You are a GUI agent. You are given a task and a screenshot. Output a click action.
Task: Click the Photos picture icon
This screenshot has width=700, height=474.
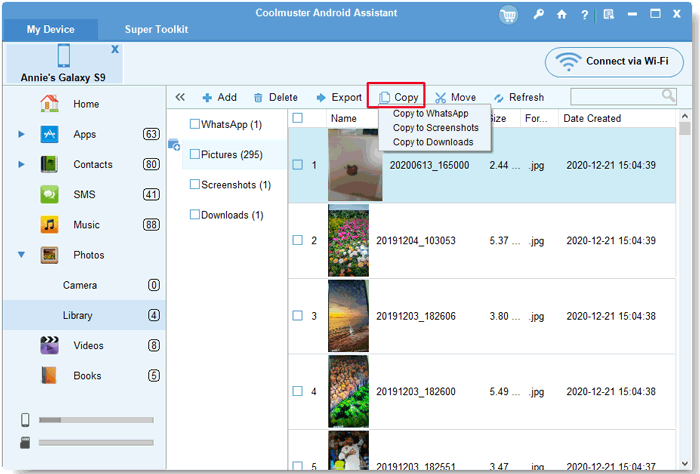pos(49,255)
